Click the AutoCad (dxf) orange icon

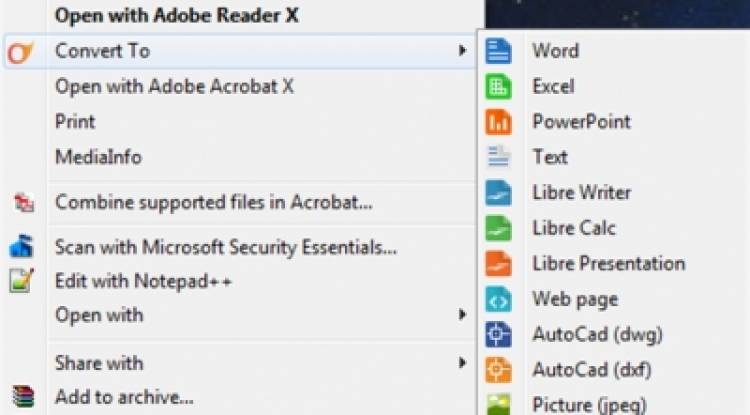tap(498, 370)
